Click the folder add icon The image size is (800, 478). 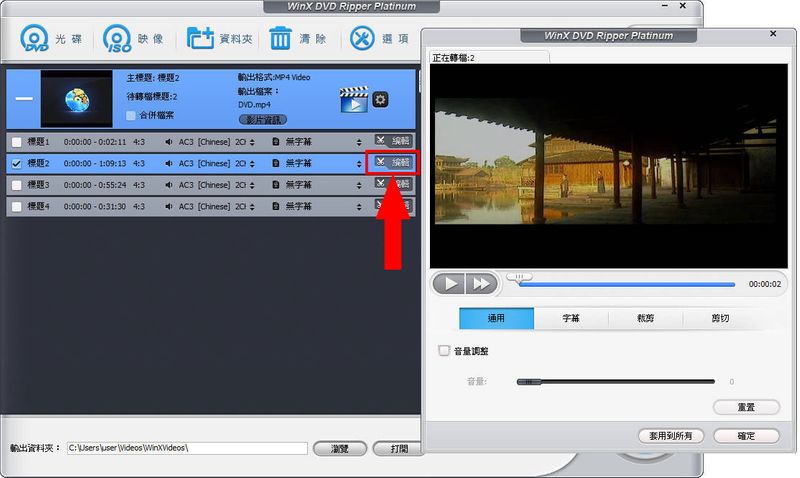point(199,38)
